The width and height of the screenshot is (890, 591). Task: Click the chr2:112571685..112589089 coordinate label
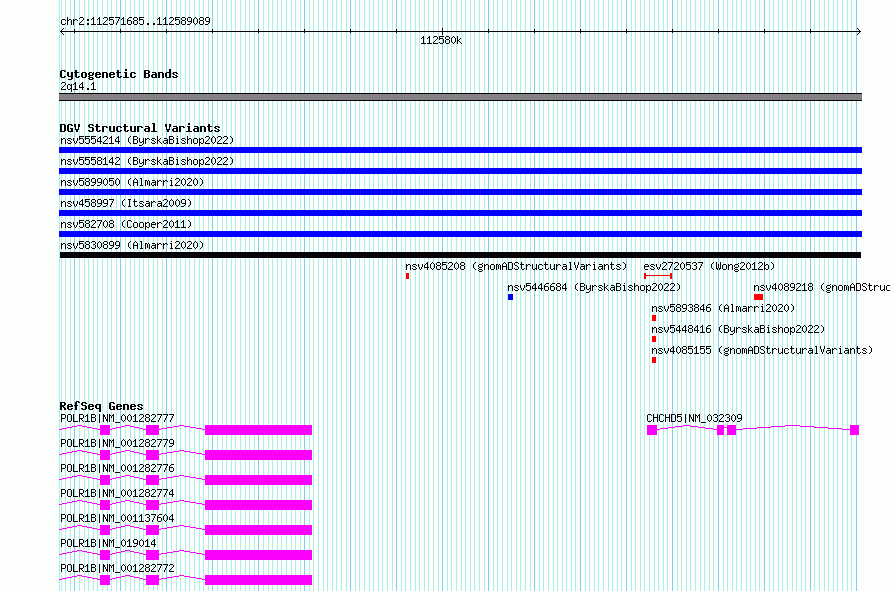[135, 21]
